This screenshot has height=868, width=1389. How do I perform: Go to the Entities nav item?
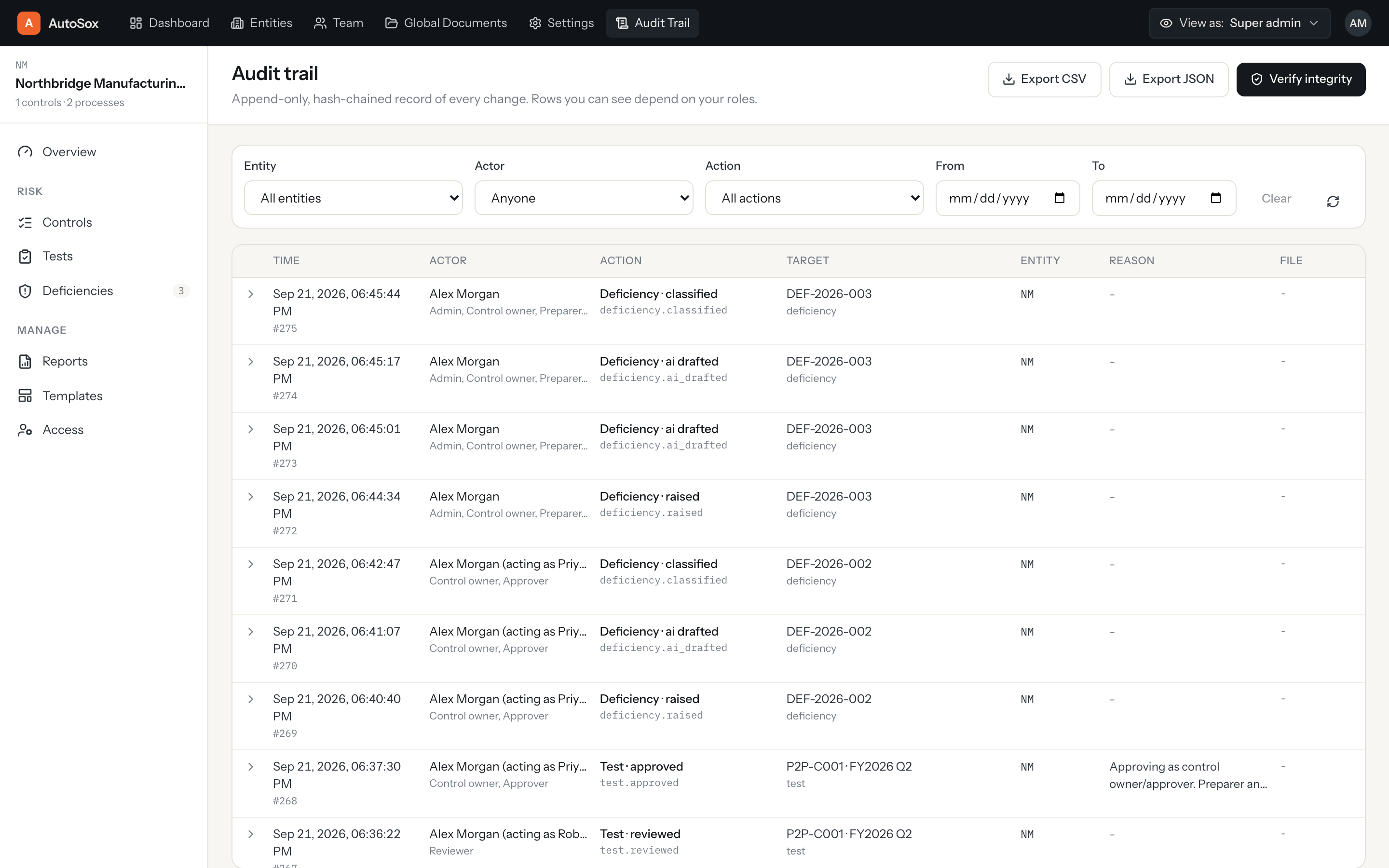(x=262, y=23)
